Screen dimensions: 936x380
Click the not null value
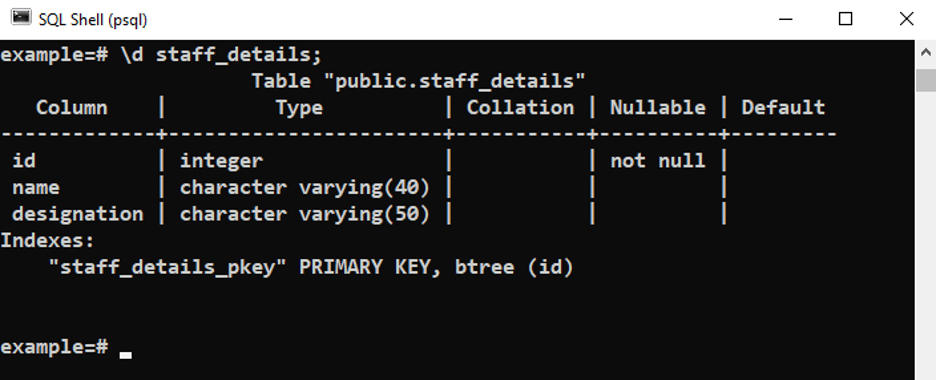click(x=657, y=160)
